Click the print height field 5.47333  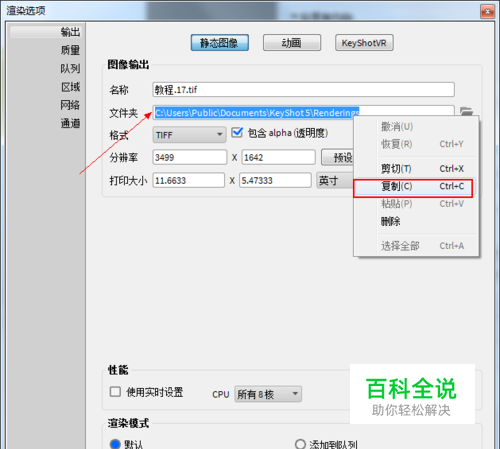coord(275,180)
